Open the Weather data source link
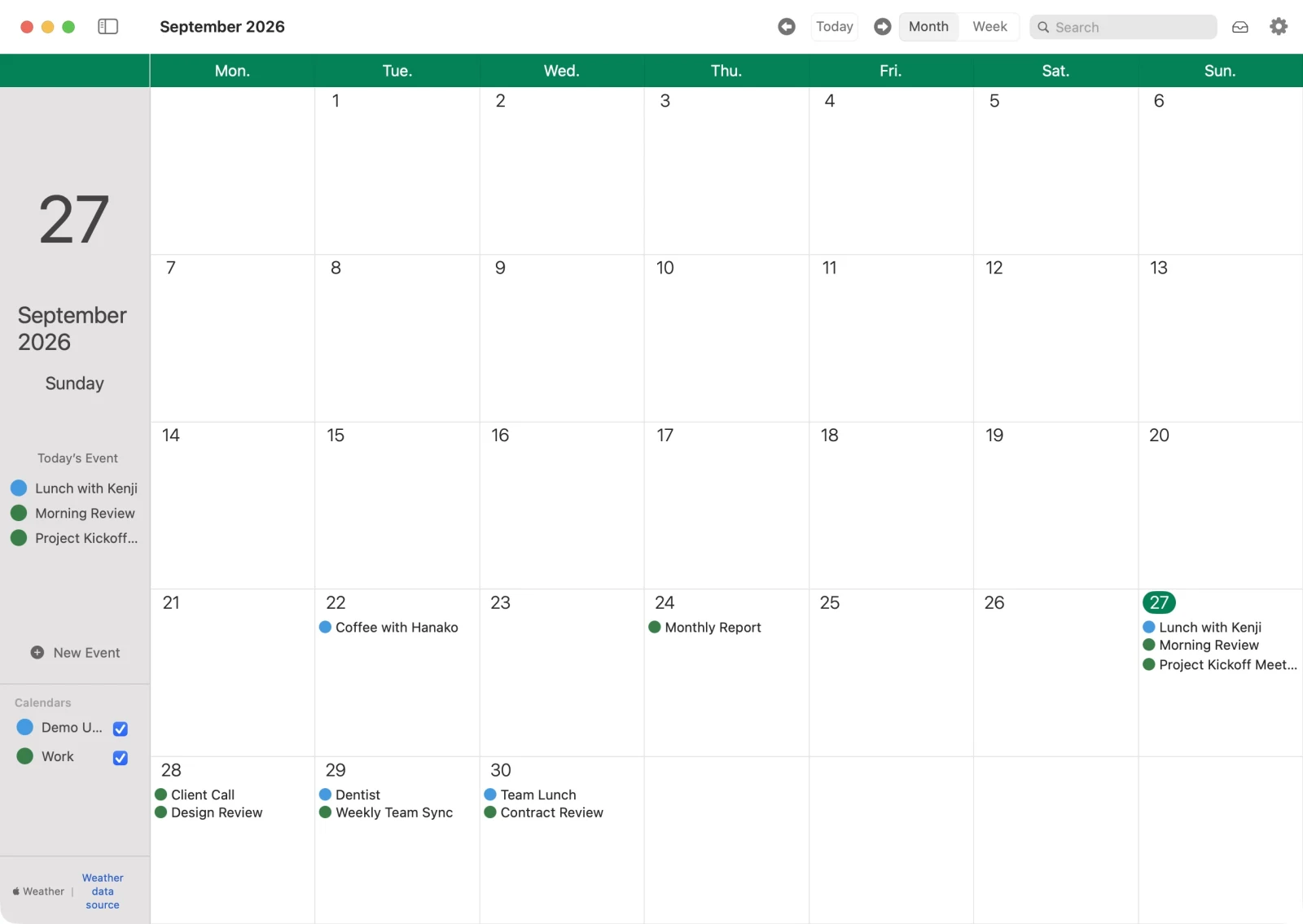 (103, 891)
